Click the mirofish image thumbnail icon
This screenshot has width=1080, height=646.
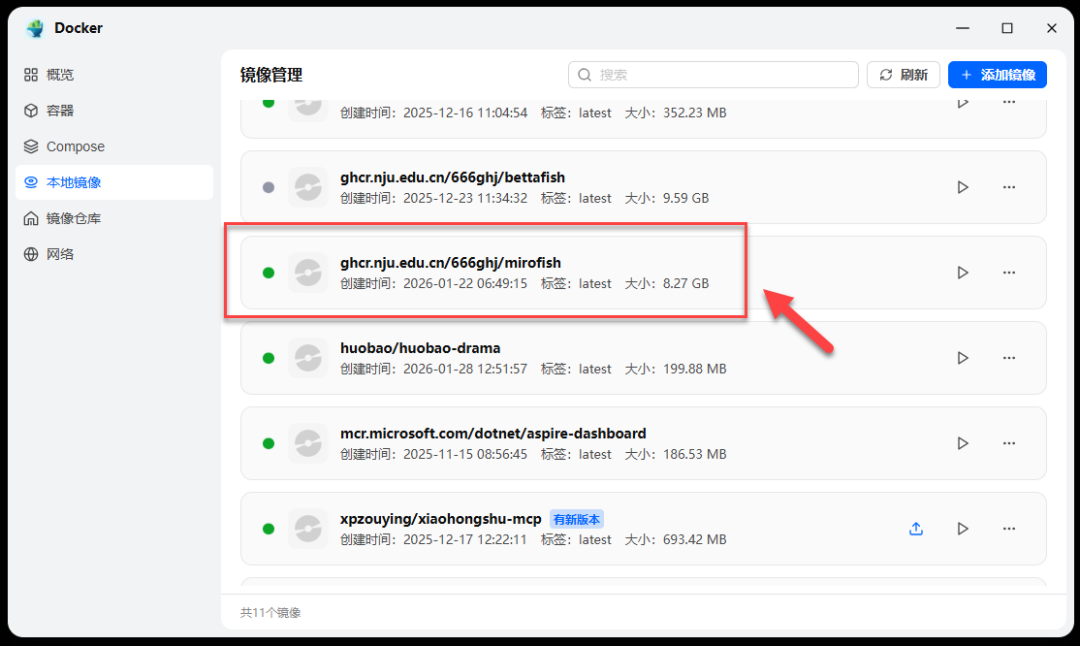point(308,273)
